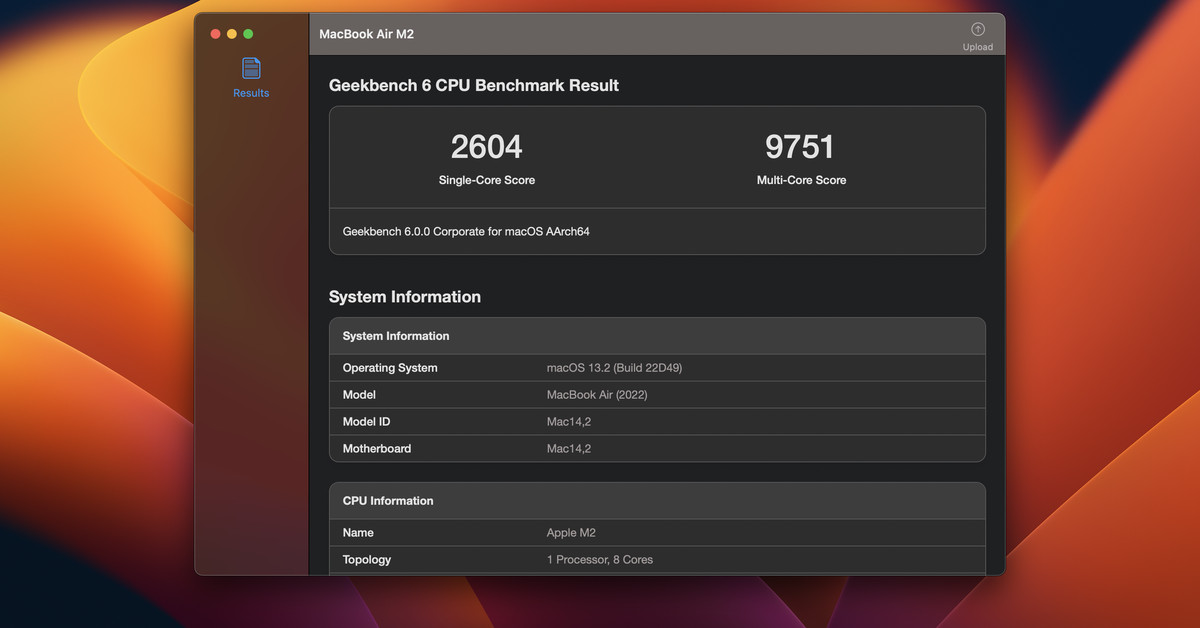Click the single-core score value 2604
This screenshot has width=1200, height=628.
pos(486,147)
